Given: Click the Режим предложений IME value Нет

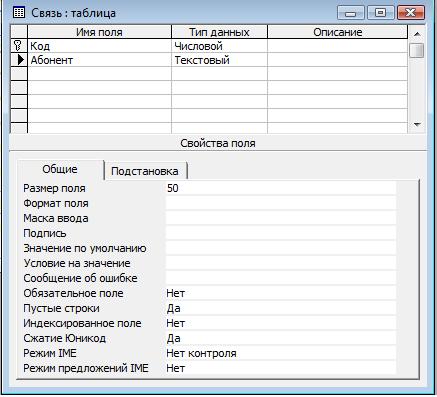Looking at the screenshot, I should [280, 368].
